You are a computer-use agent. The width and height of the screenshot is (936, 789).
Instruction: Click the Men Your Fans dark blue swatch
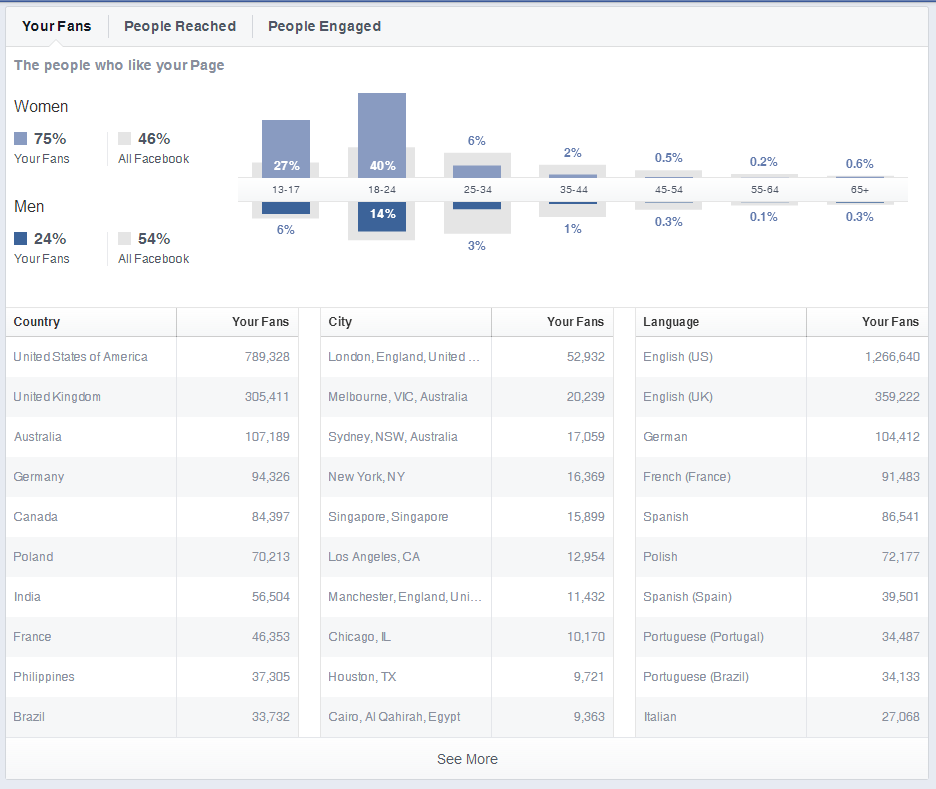click(x=20, y=239)
